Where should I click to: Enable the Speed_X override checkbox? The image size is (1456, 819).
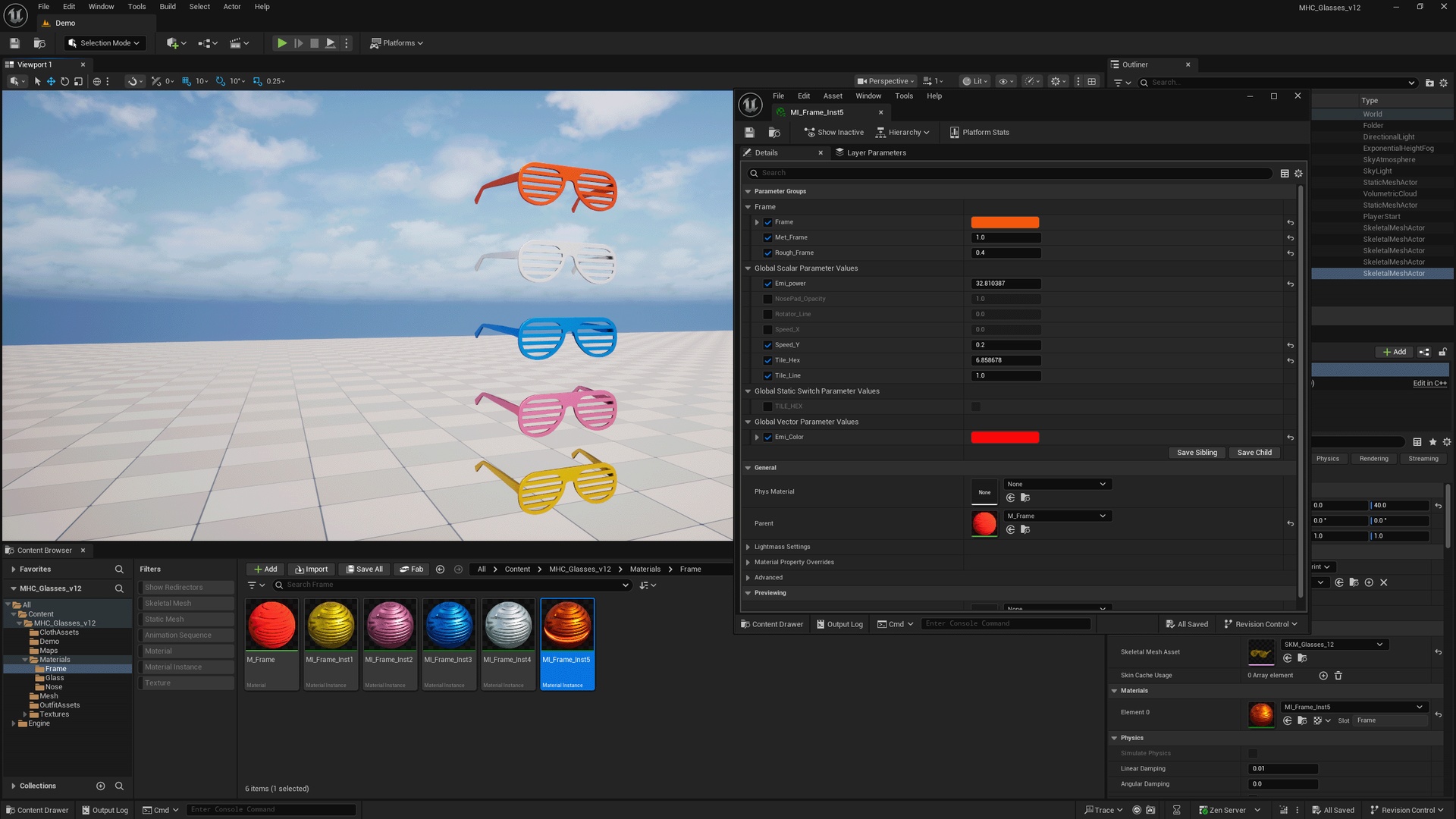tap(767, 330)
